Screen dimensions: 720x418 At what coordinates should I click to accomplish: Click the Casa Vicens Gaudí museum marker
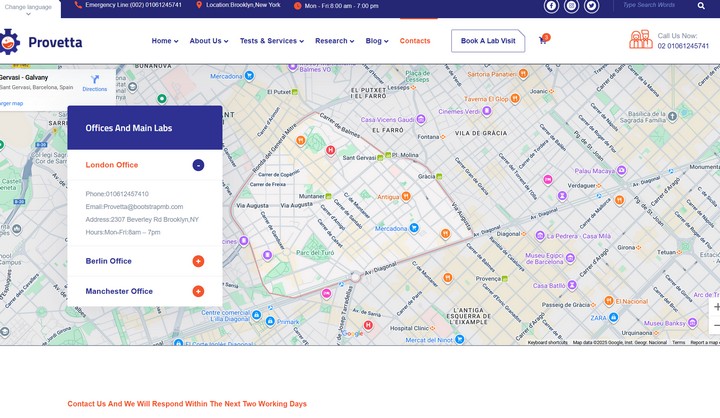tap(421, 120)
